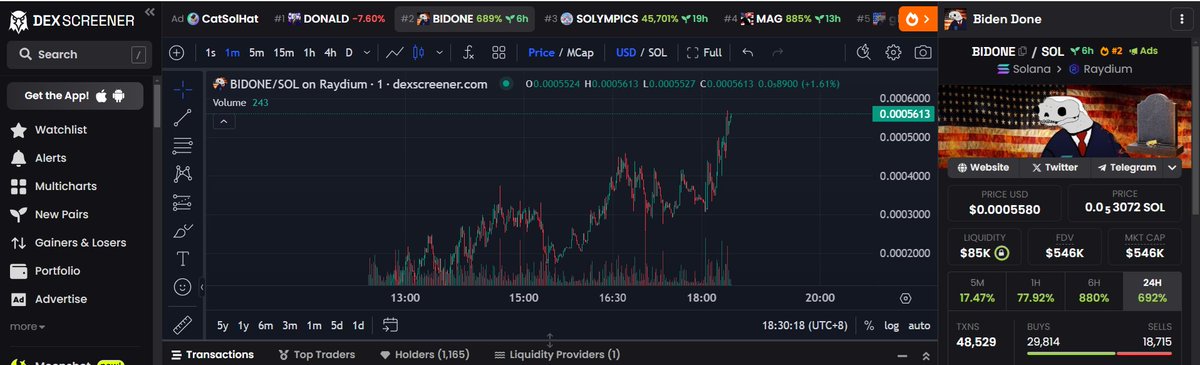Open trending token #2 BIDONE
Viewport: 1200px width, 365px height.
click(x=464, y=18)
